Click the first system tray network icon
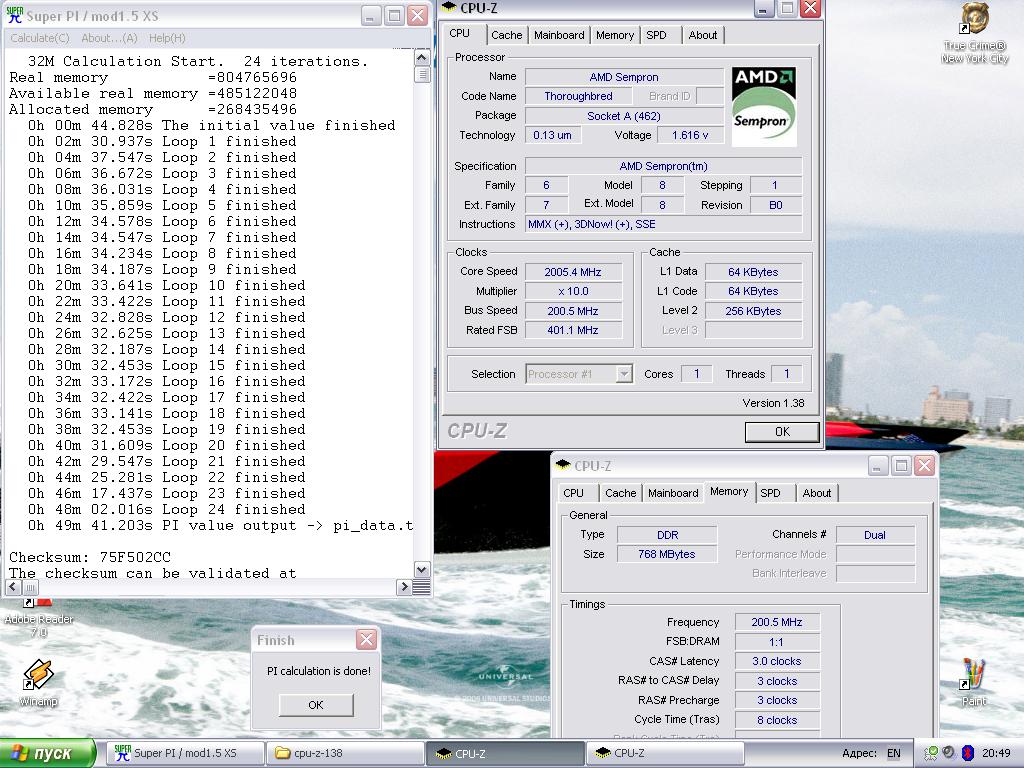The image size is (1024, 768). pos(931,753)
